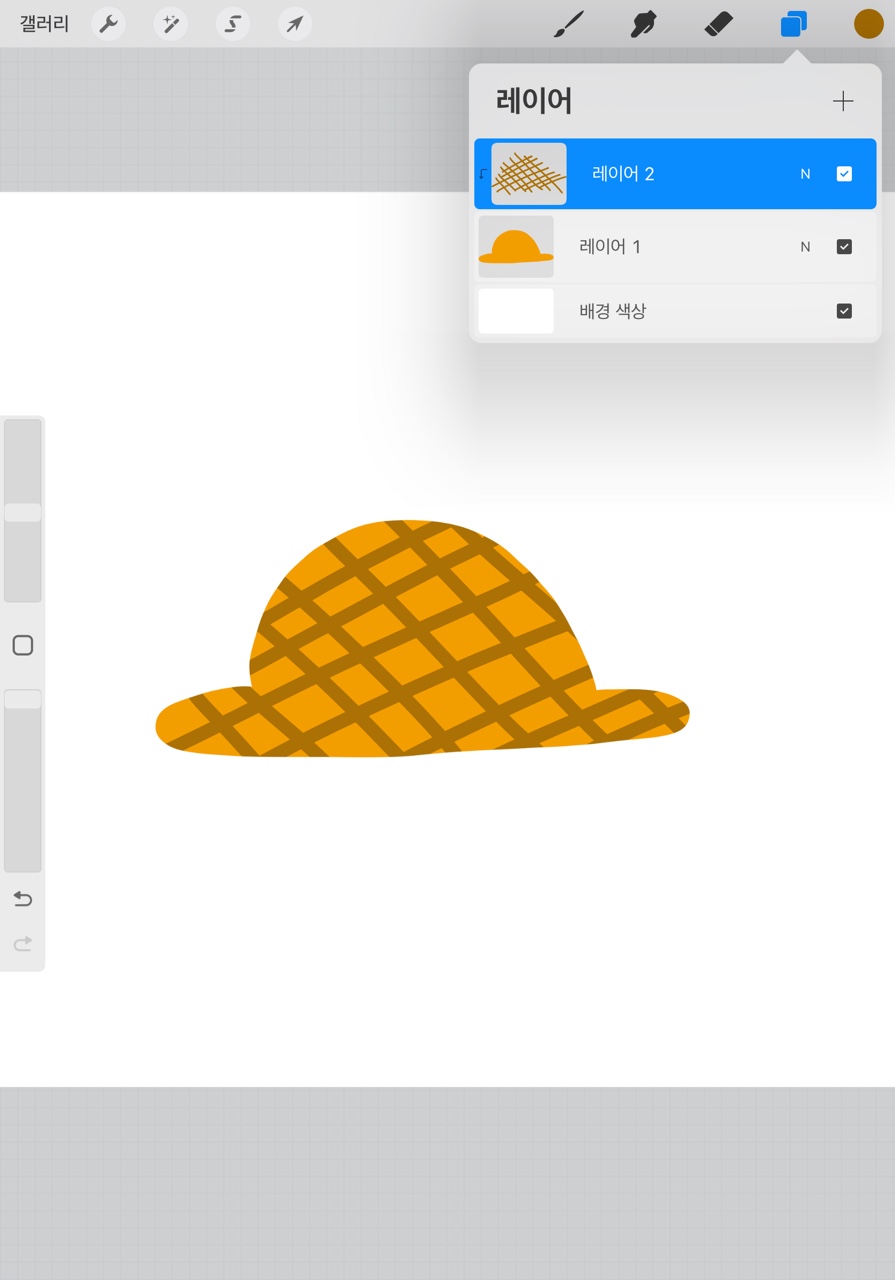The image size is (895, 1280).
Task: Open the active color picker
Action: tap(868, 24)
